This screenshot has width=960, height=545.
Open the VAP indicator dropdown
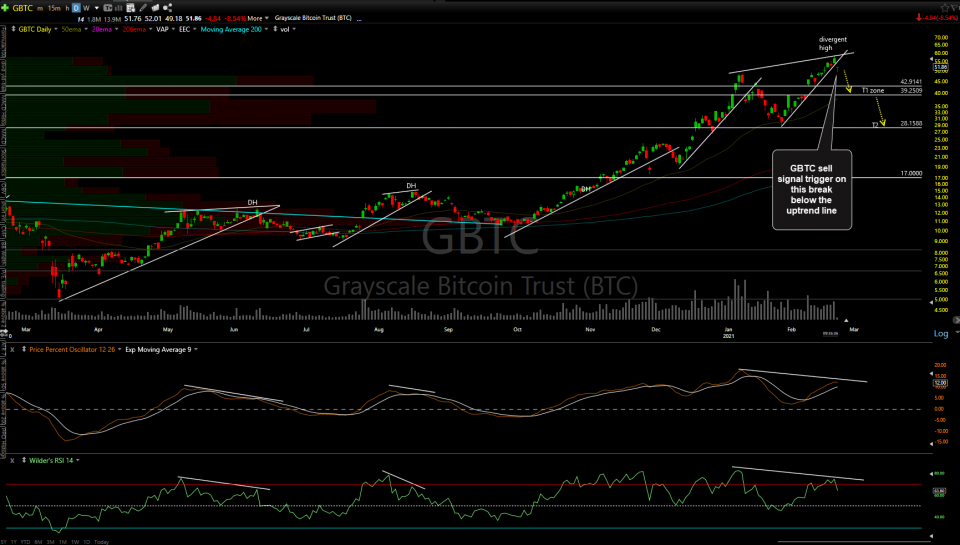pyautogui.click(x=173, y=29)
